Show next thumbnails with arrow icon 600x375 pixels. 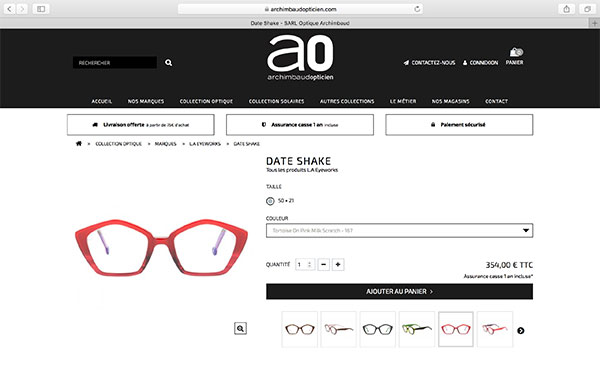(520, 331)
